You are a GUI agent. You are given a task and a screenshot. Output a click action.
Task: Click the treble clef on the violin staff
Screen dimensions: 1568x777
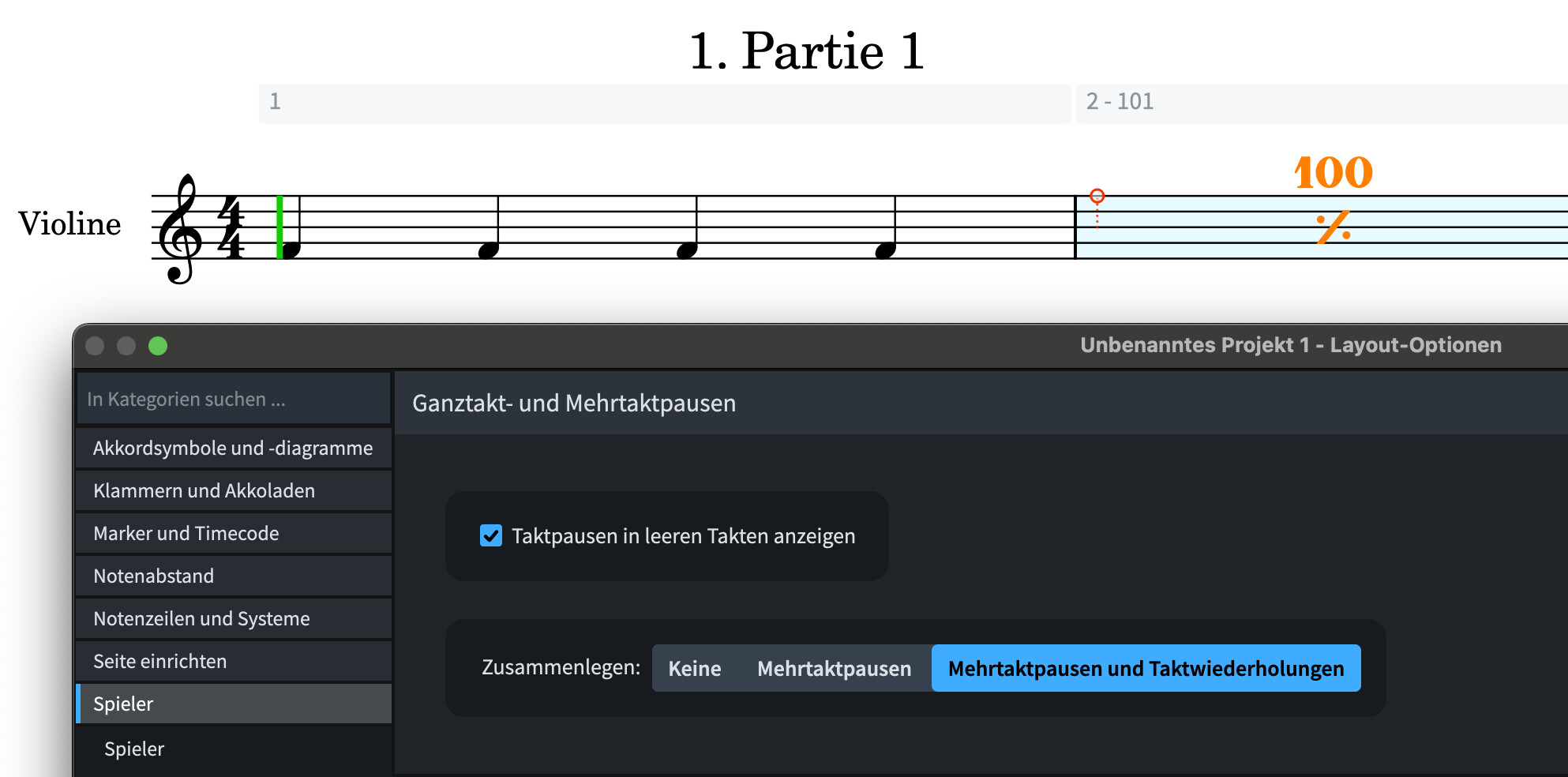[180, 228]
